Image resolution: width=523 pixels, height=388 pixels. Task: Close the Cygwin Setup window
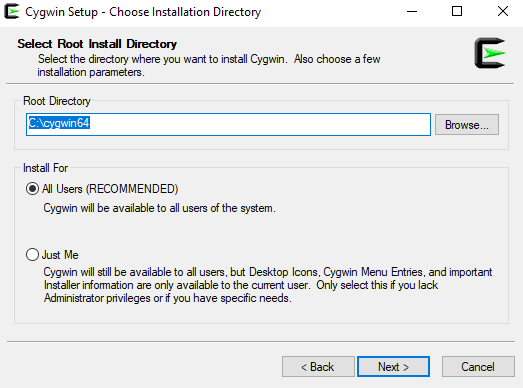click(502, 12)
